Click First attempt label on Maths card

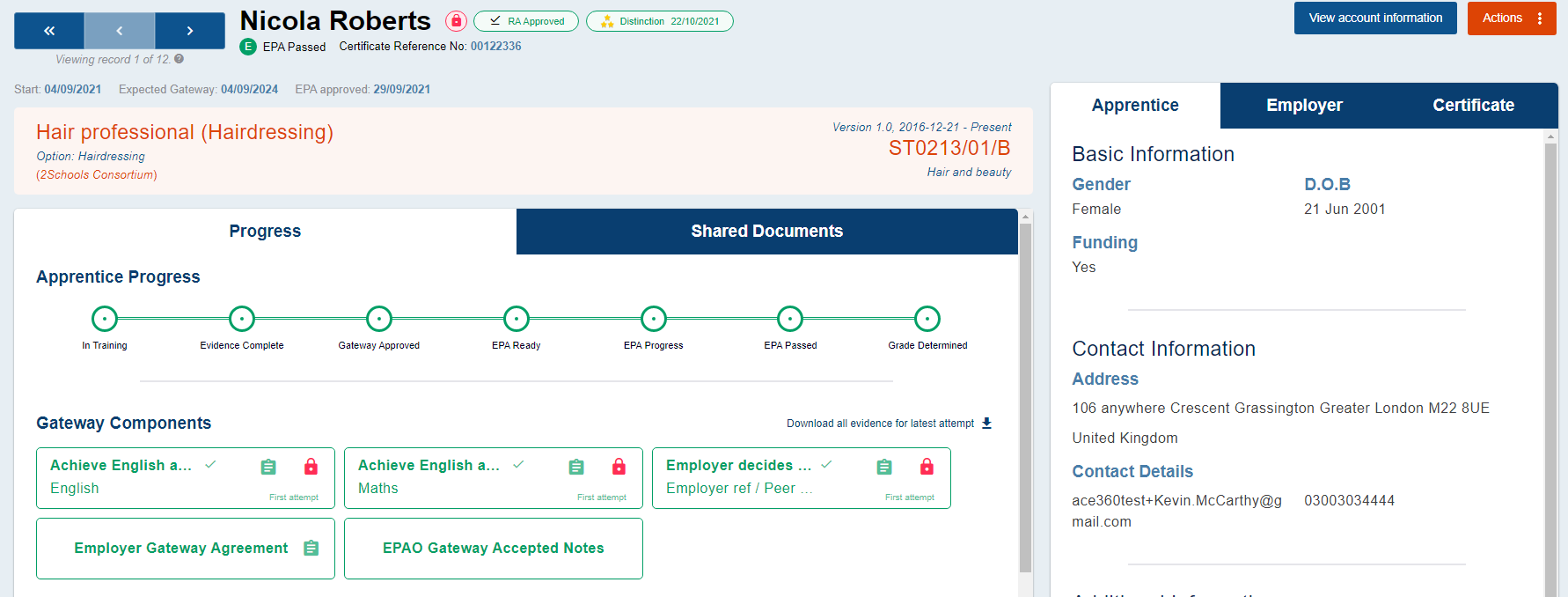[x=602, y=497]
